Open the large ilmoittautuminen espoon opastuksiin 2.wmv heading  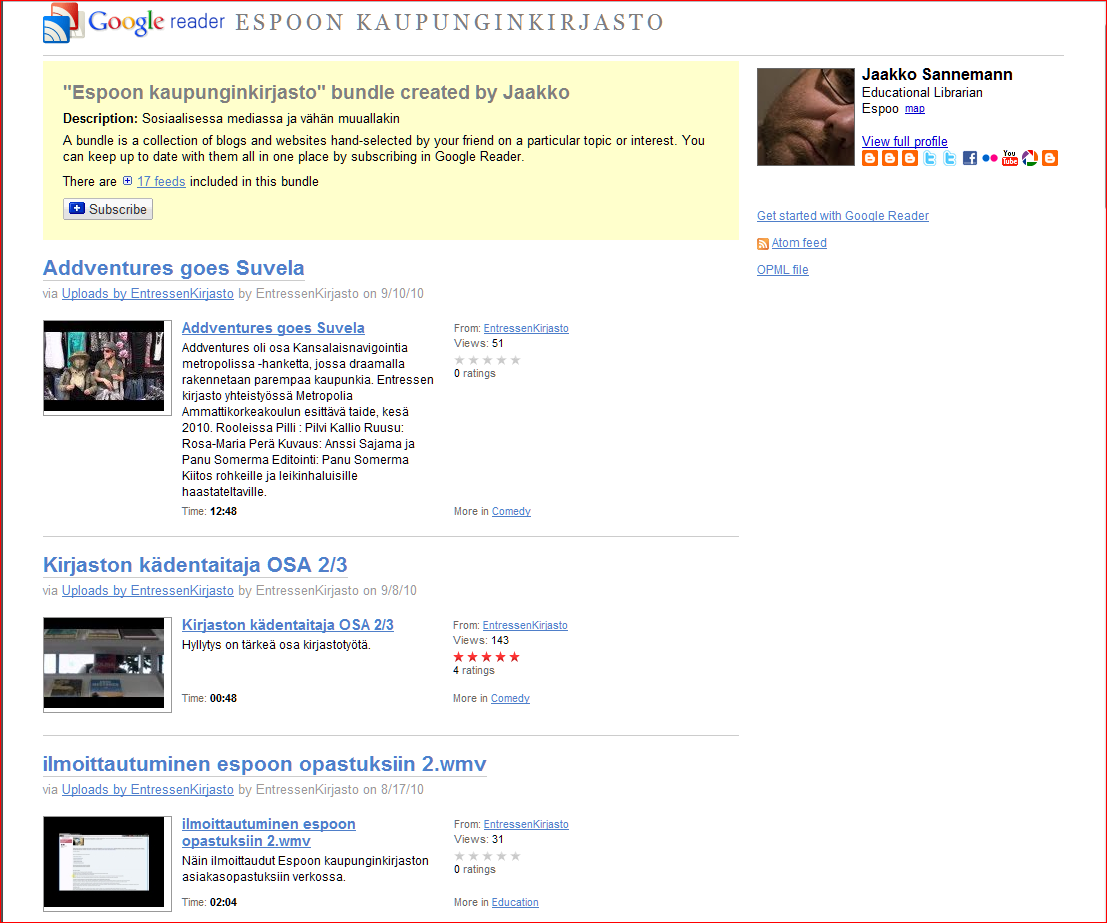click(x=265, y=764)
